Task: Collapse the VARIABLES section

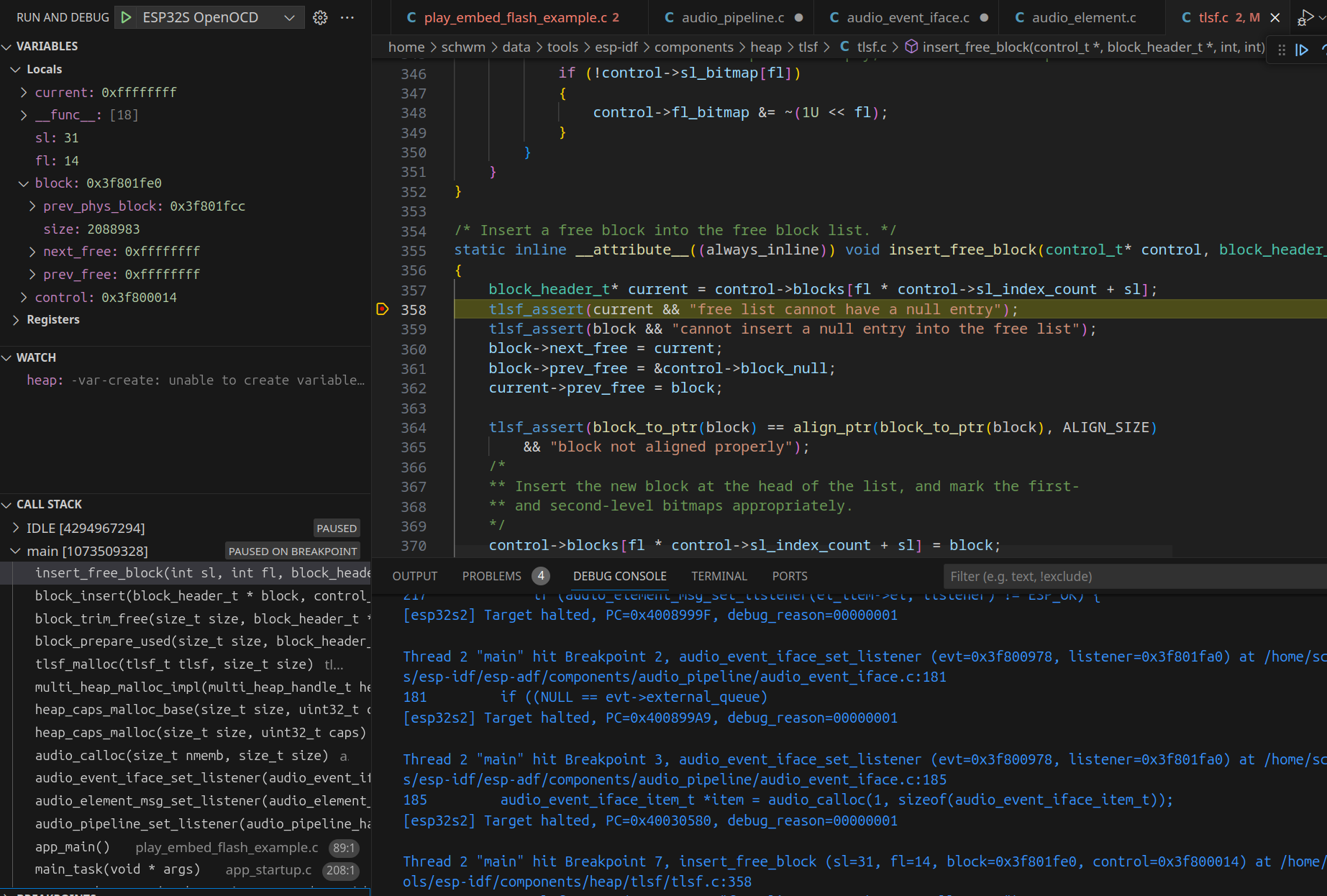Action: 7,46
